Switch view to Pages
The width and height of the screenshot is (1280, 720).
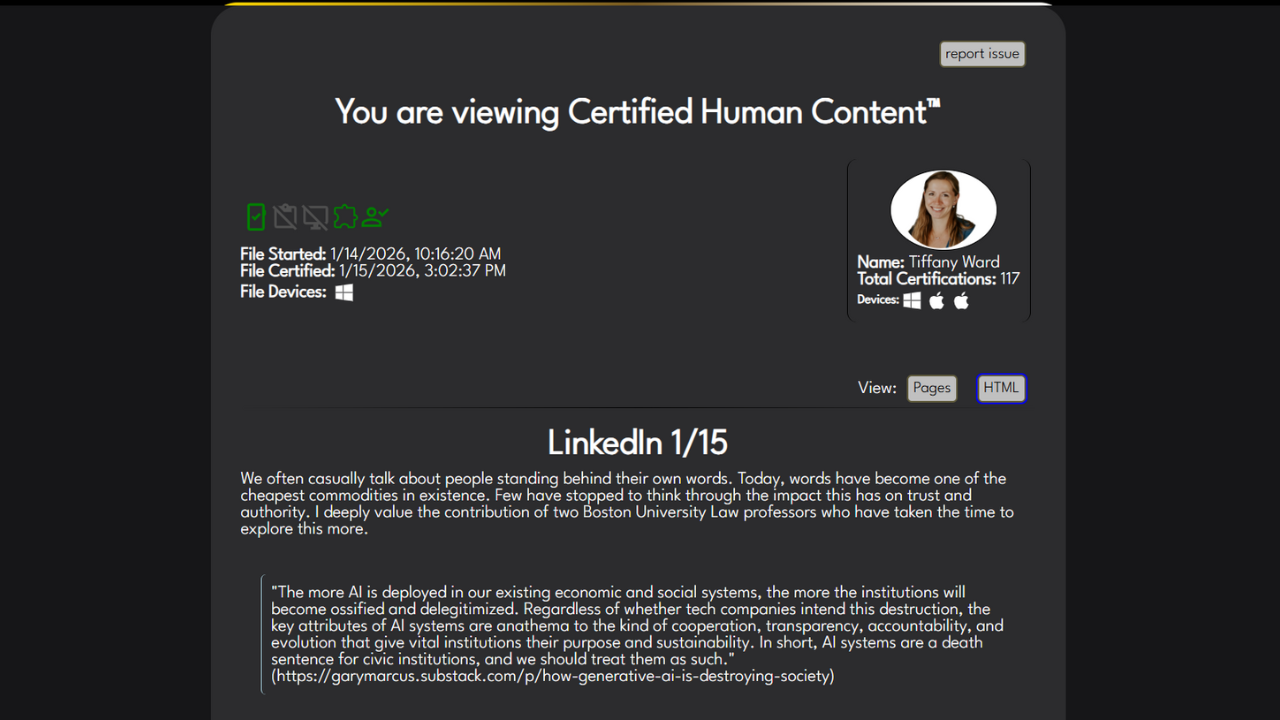932,388
